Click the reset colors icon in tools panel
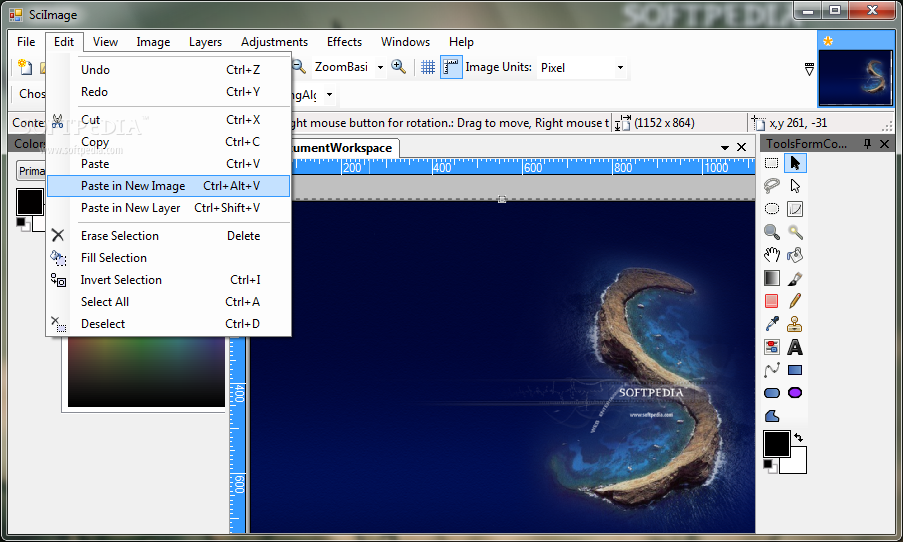Viewport: 903px width, 542px height. click(x=770, y=466)
